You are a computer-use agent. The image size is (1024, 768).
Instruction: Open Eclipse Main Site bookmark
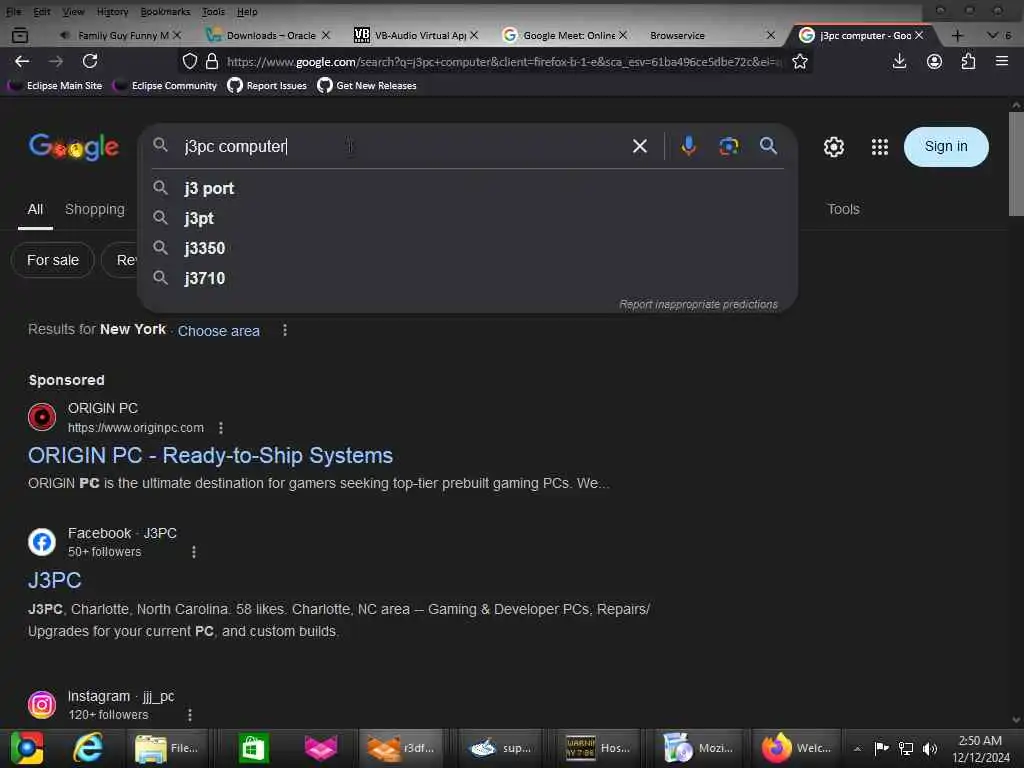pos(56,86)
